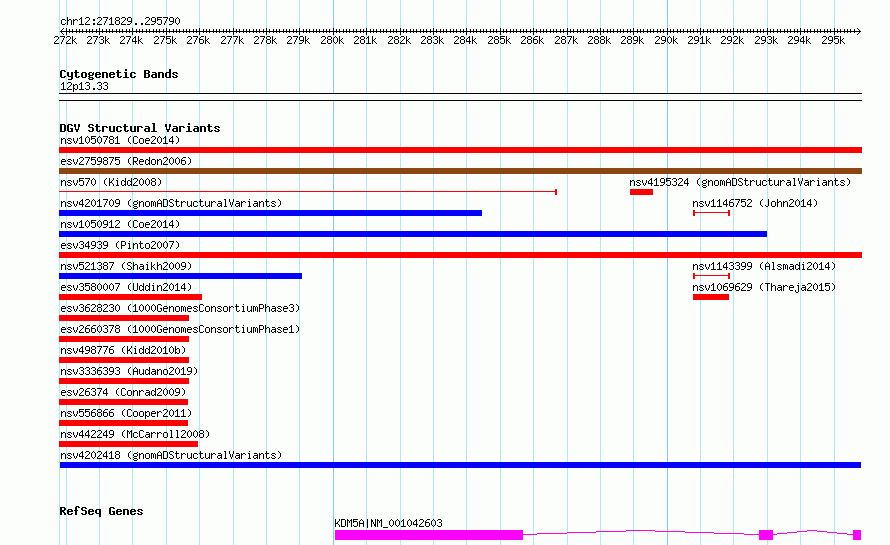Open variant esv3580007 (Uddin2014) label
890x545 pixels.
(126, 287)
